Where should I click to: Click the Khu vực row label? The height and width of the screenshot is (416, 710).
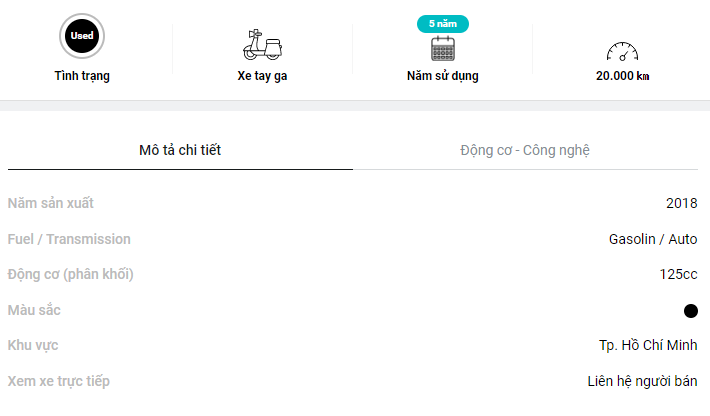(33, 345)
